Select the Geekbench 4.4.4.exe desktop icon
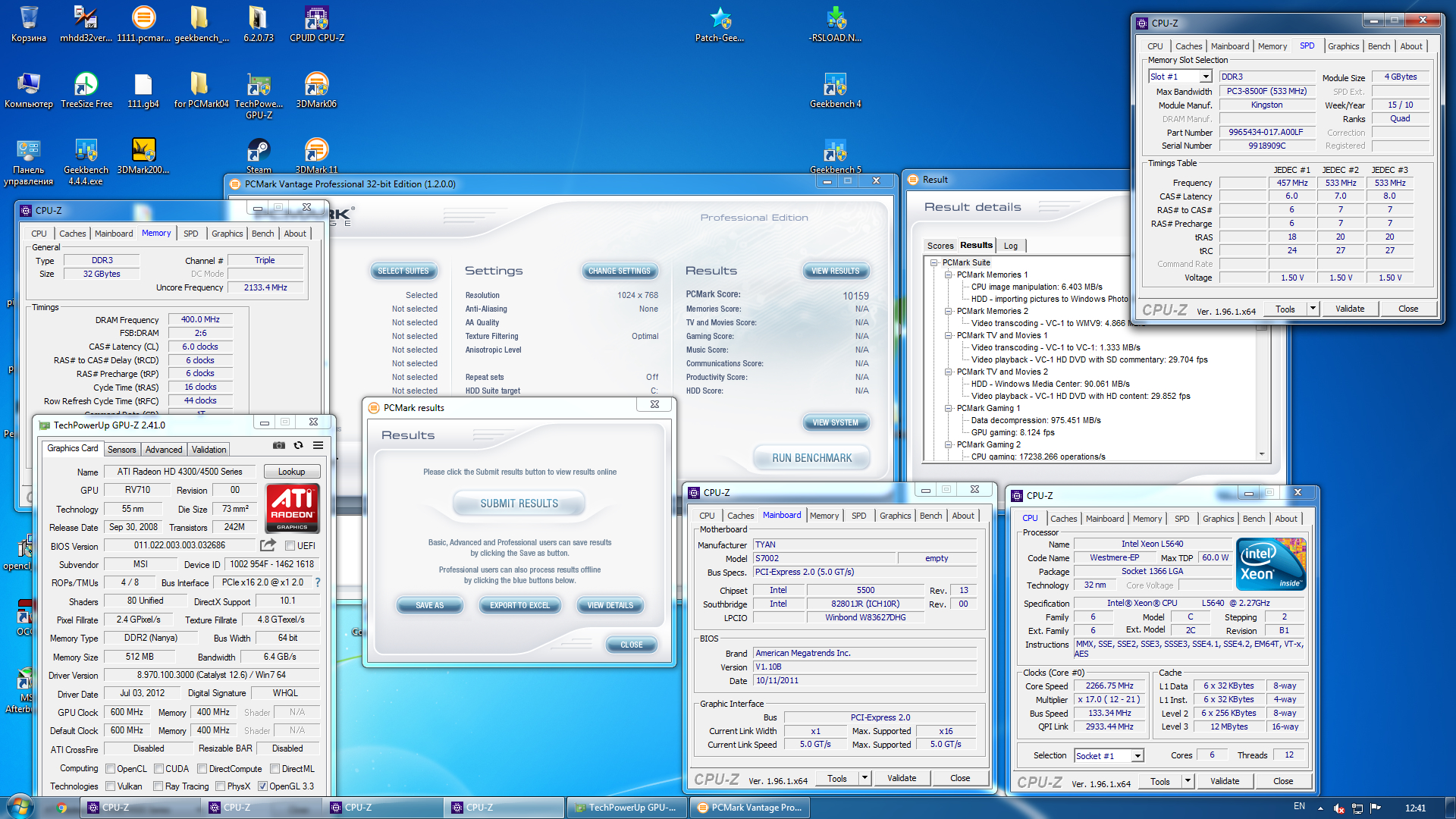 (x=86, y=161)
